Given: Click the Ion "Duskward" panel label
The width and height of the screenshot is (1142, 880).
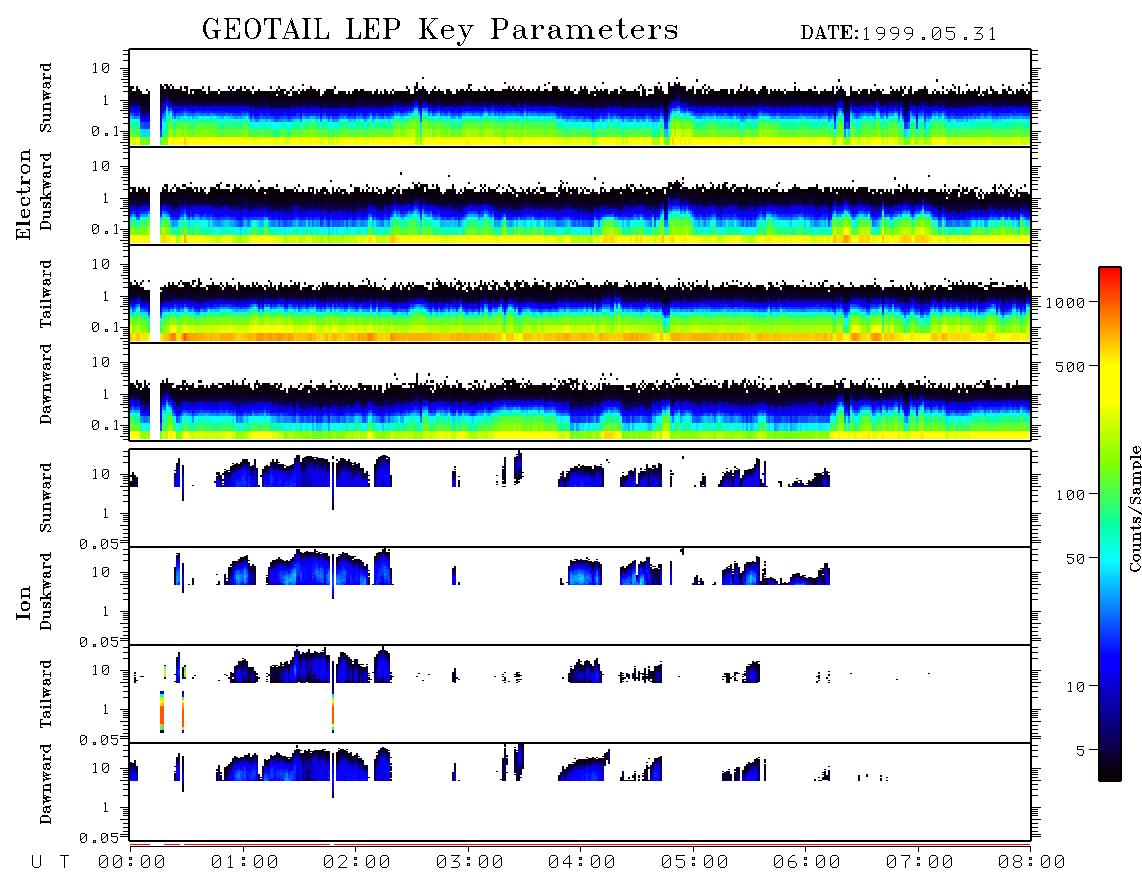Looking at the screenshot, I should pos(46,592).
